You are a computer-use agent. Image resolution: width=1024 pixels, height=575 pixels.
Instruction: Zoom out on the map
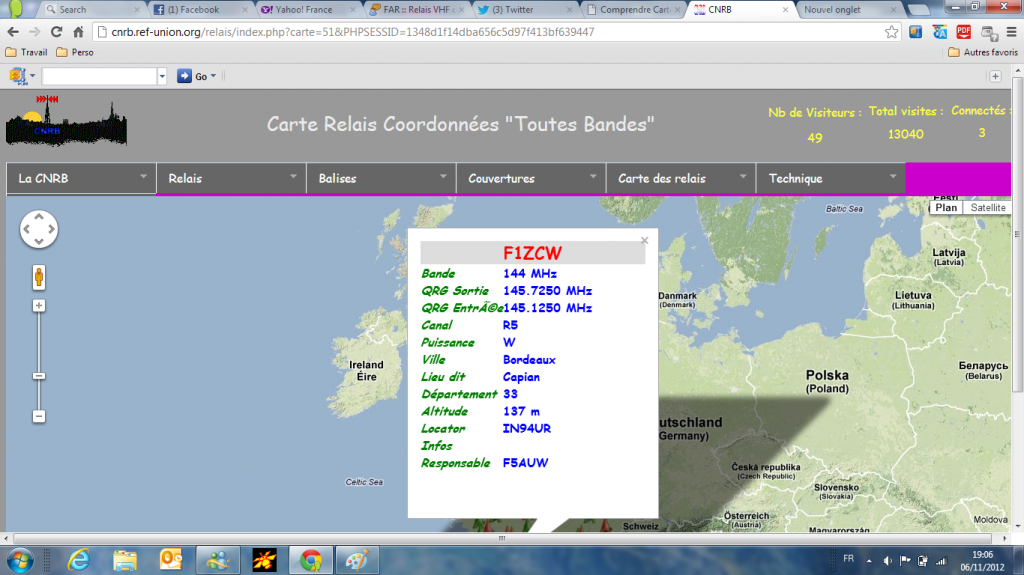(x=39, y=416)
